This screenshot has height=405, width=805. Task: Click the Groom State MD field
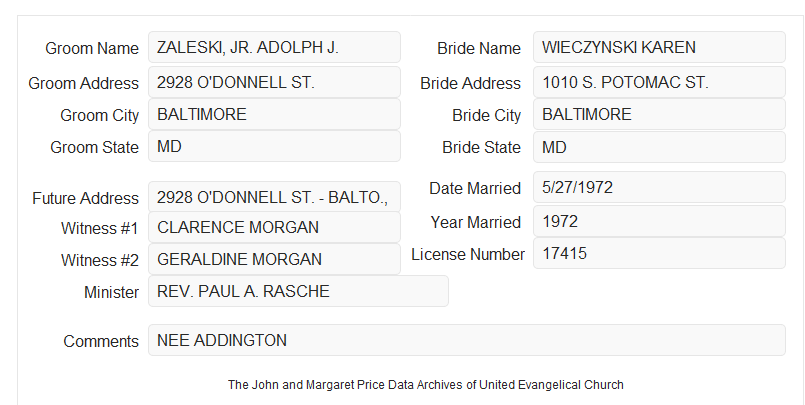click(274, 146)
